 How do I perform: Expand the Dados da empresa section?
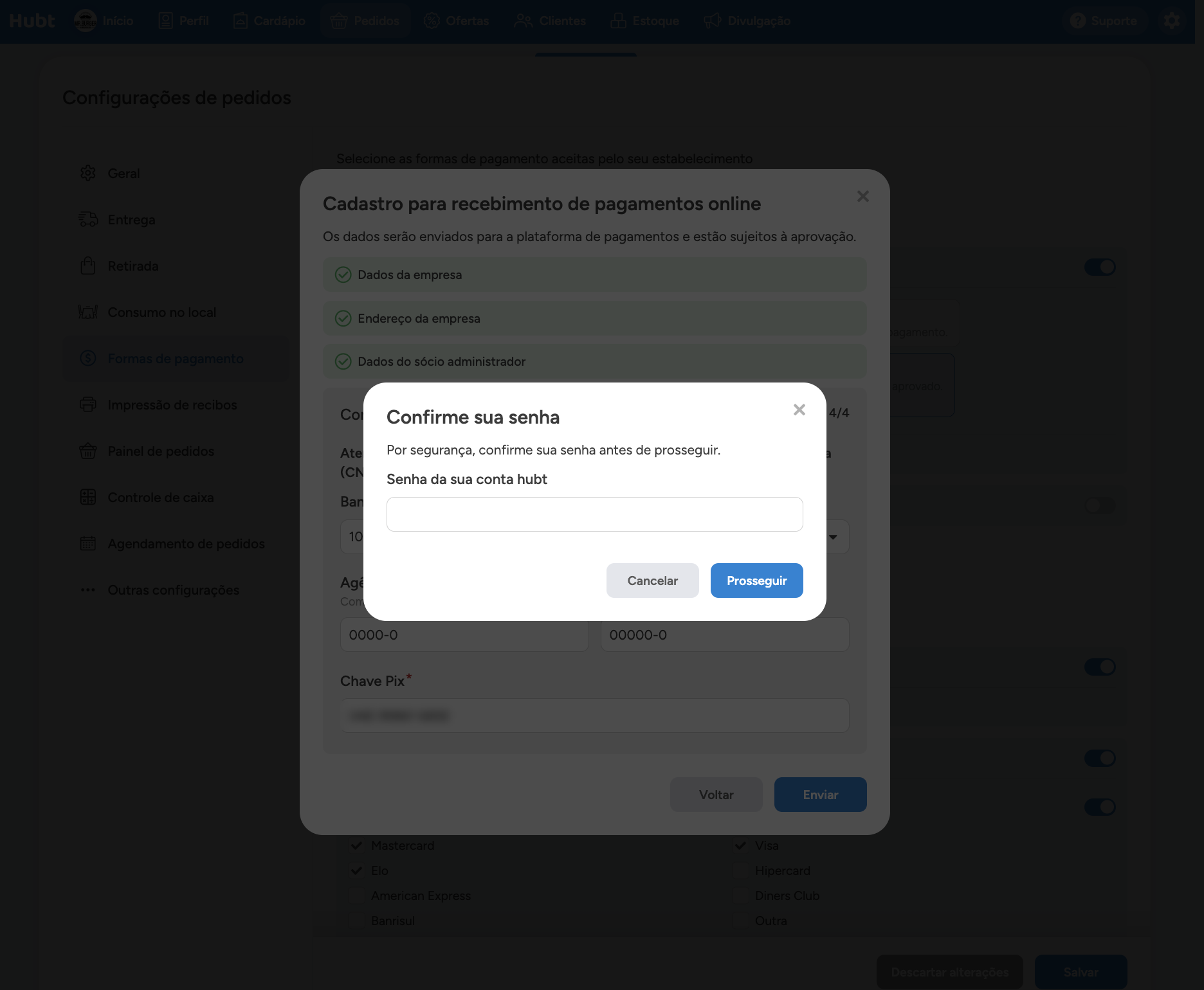[594, 274]
